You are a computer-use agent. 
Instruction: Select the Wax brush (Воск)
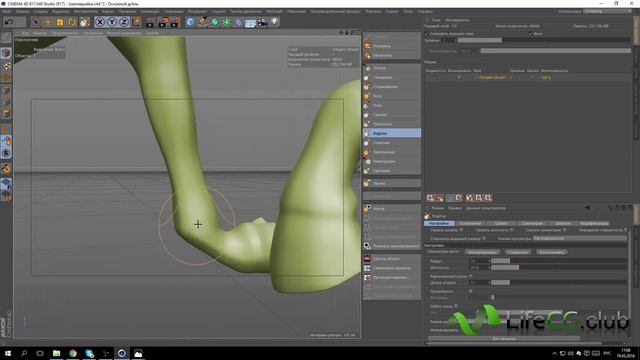pyautogui.click(x=392, y=96)
